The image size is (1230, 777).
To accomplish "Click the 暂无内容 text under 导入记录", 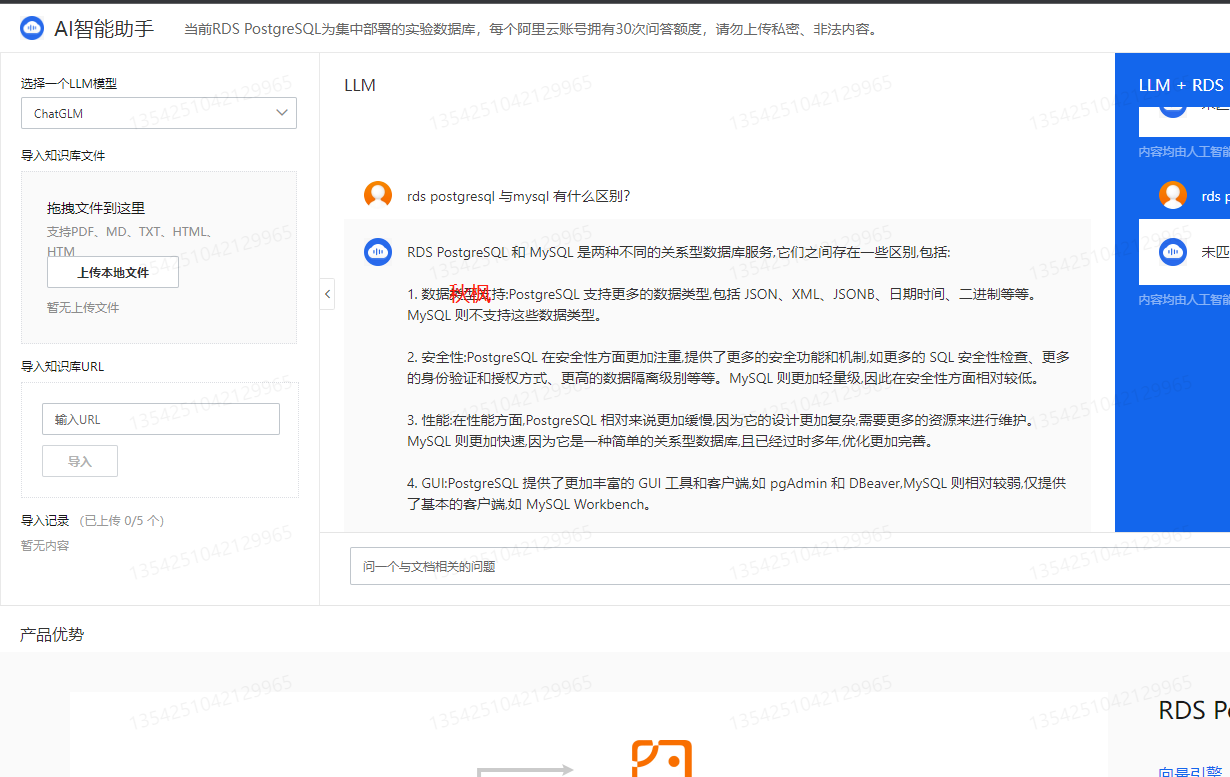I will (45, 546).
